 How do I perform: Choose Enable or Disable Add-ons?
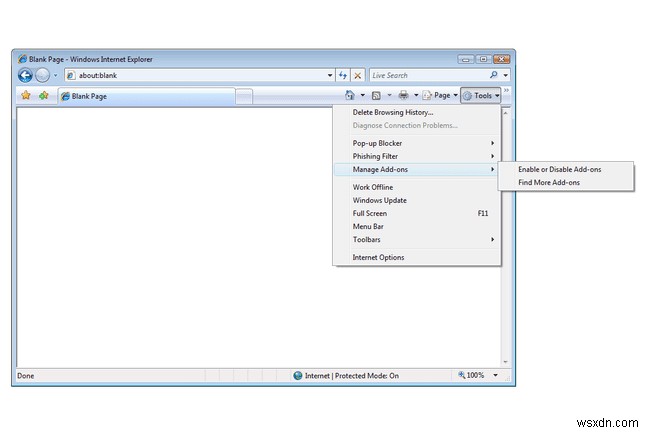pyautogui.click(x=566, y=169)
